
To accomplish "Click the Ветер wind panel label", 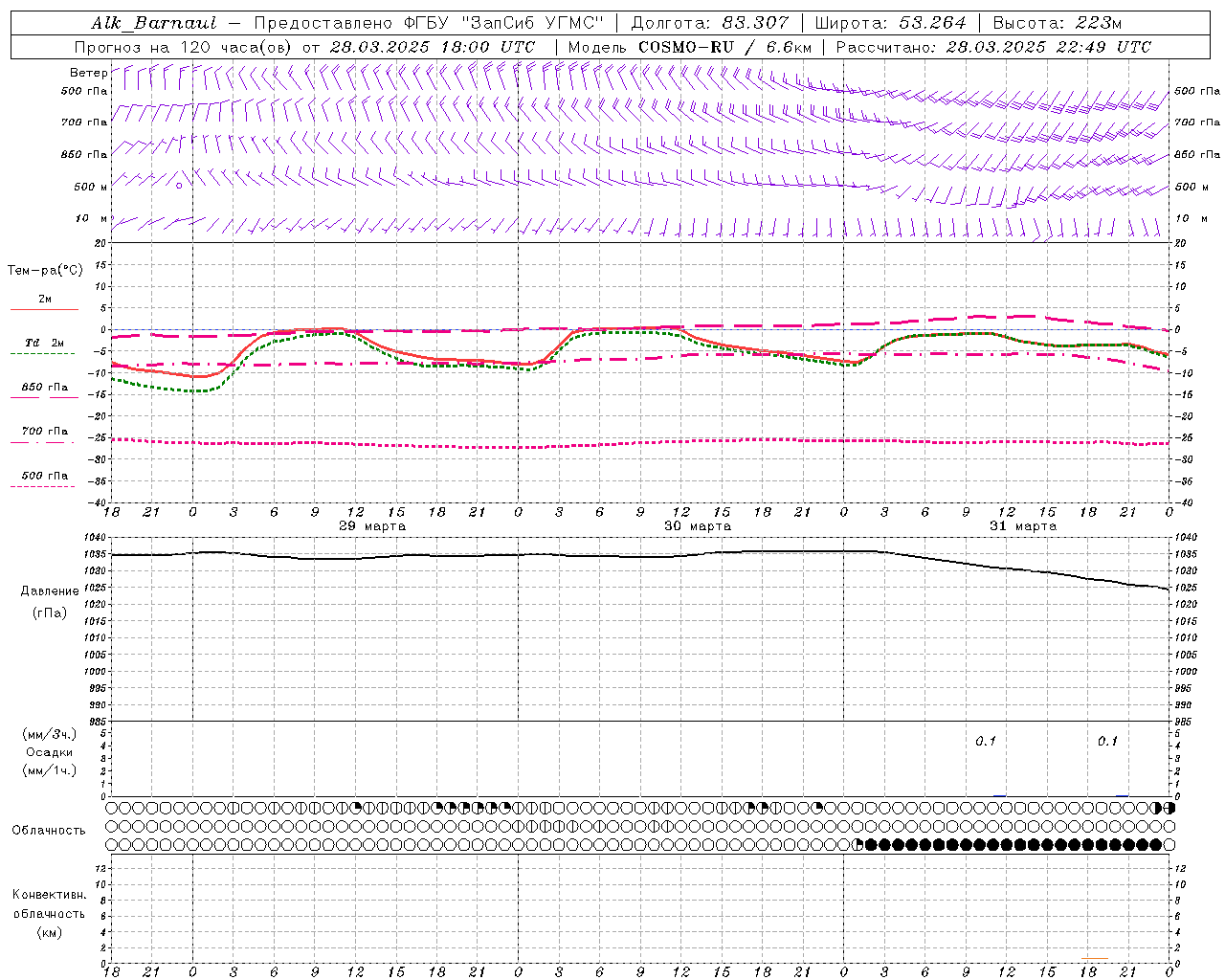I will pos(88,73).
